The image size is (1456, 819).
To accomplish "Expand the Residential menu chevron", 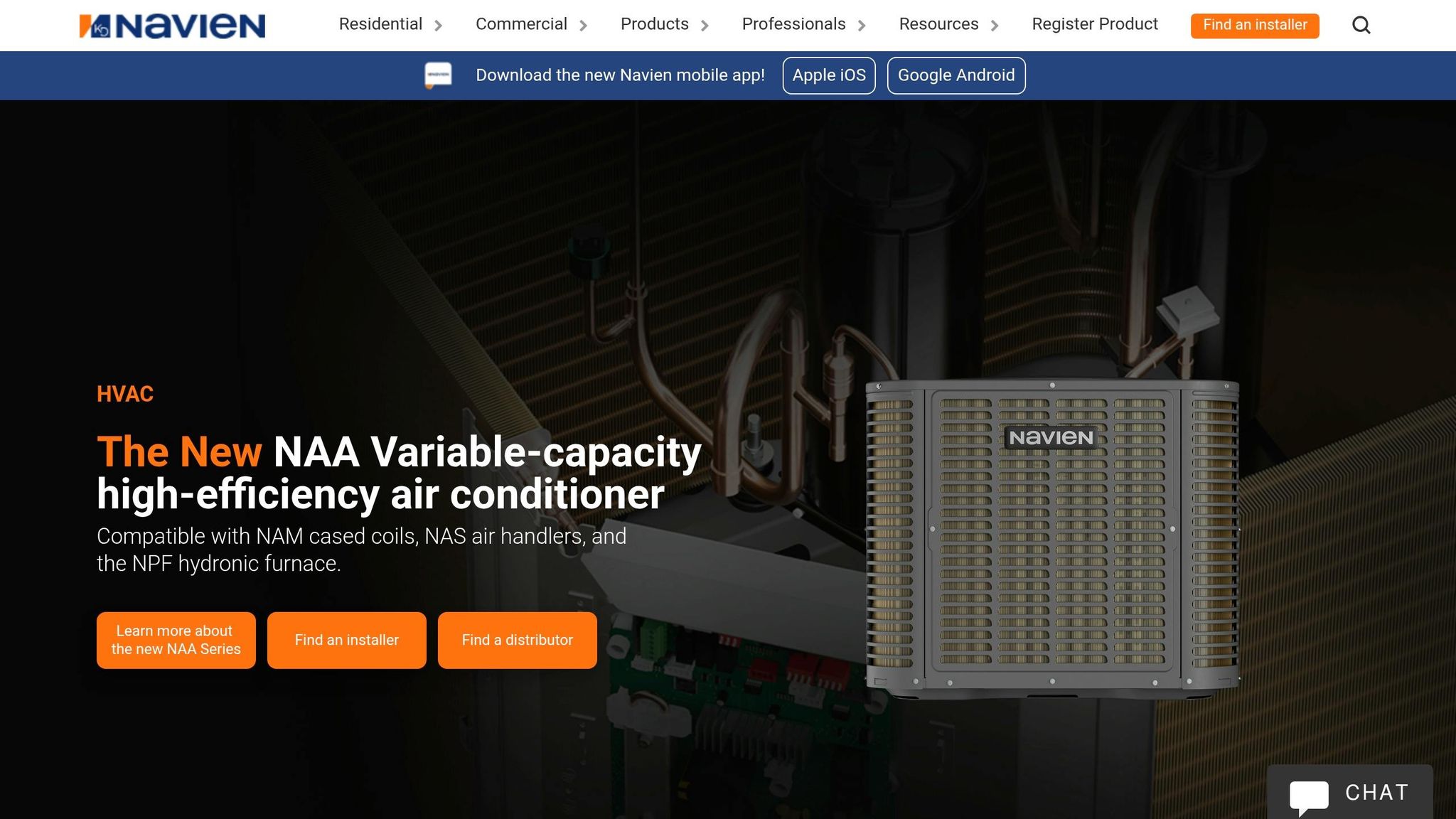I will (x=439, y=26).
